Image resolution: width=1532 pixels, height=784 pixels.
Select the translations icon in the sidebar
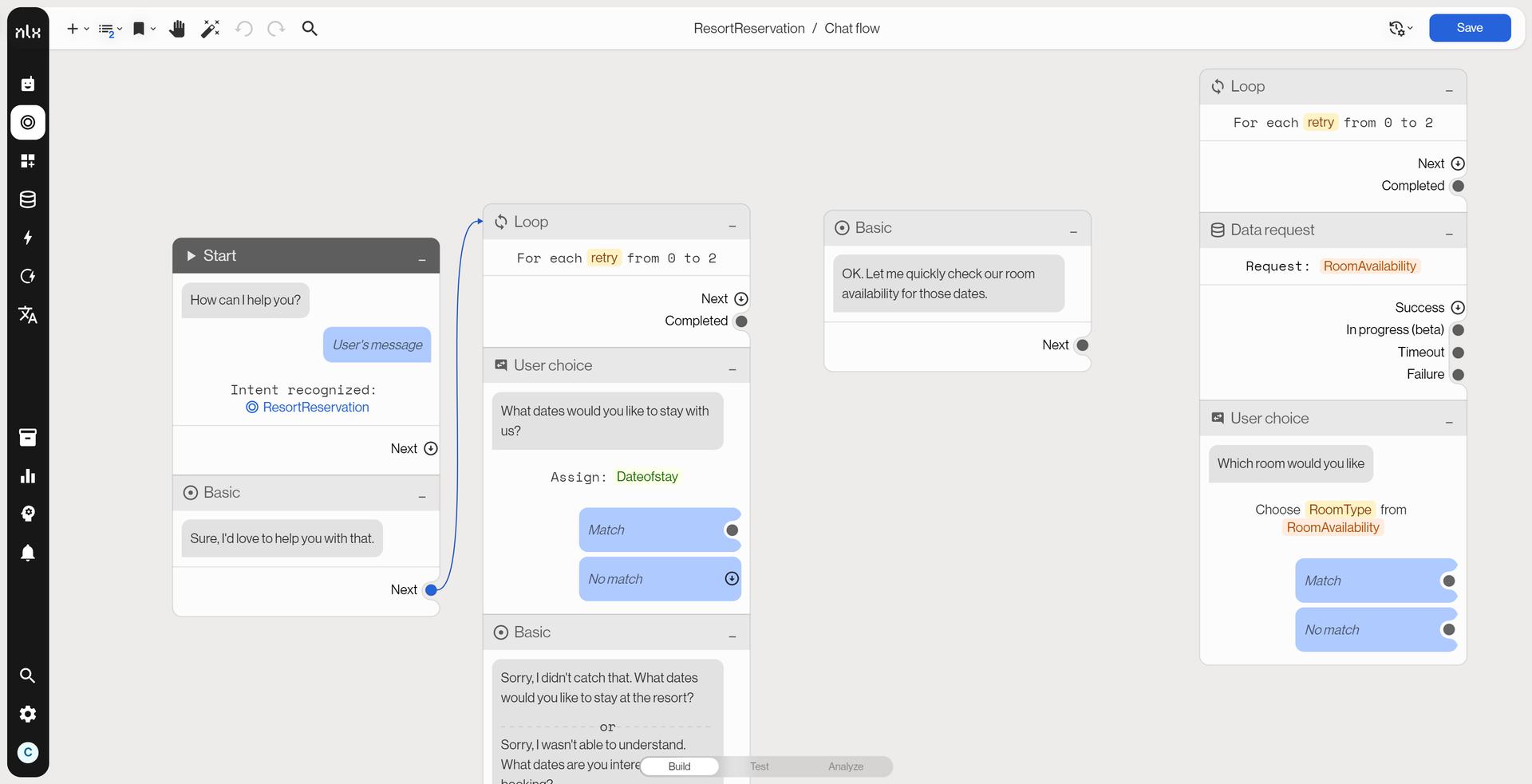tap(27, 314)
